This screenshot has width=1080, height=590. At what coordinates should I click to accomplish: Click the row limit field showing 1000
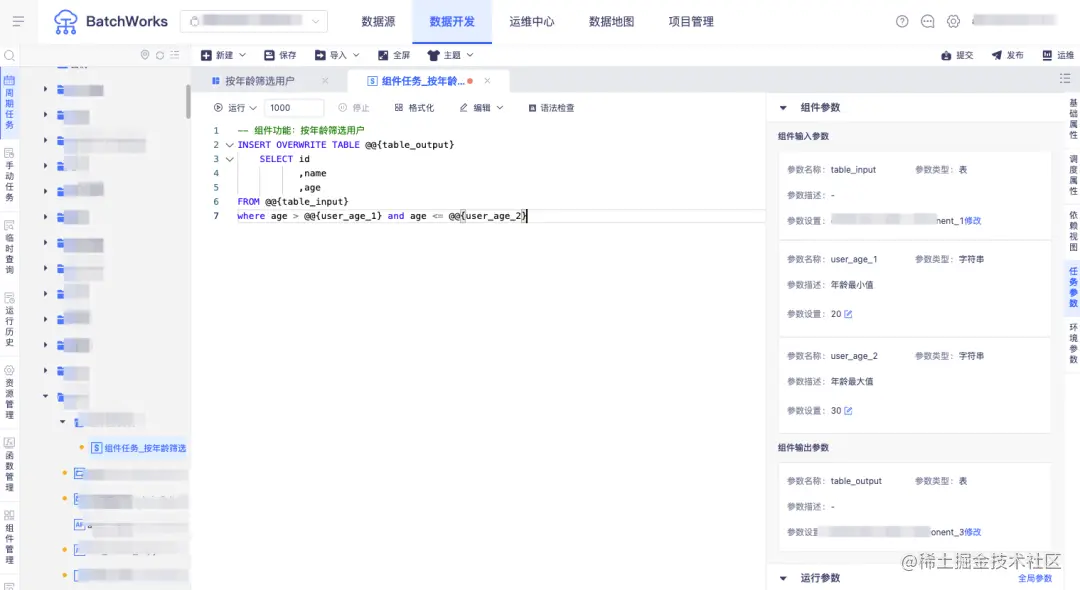click(294, 107)
